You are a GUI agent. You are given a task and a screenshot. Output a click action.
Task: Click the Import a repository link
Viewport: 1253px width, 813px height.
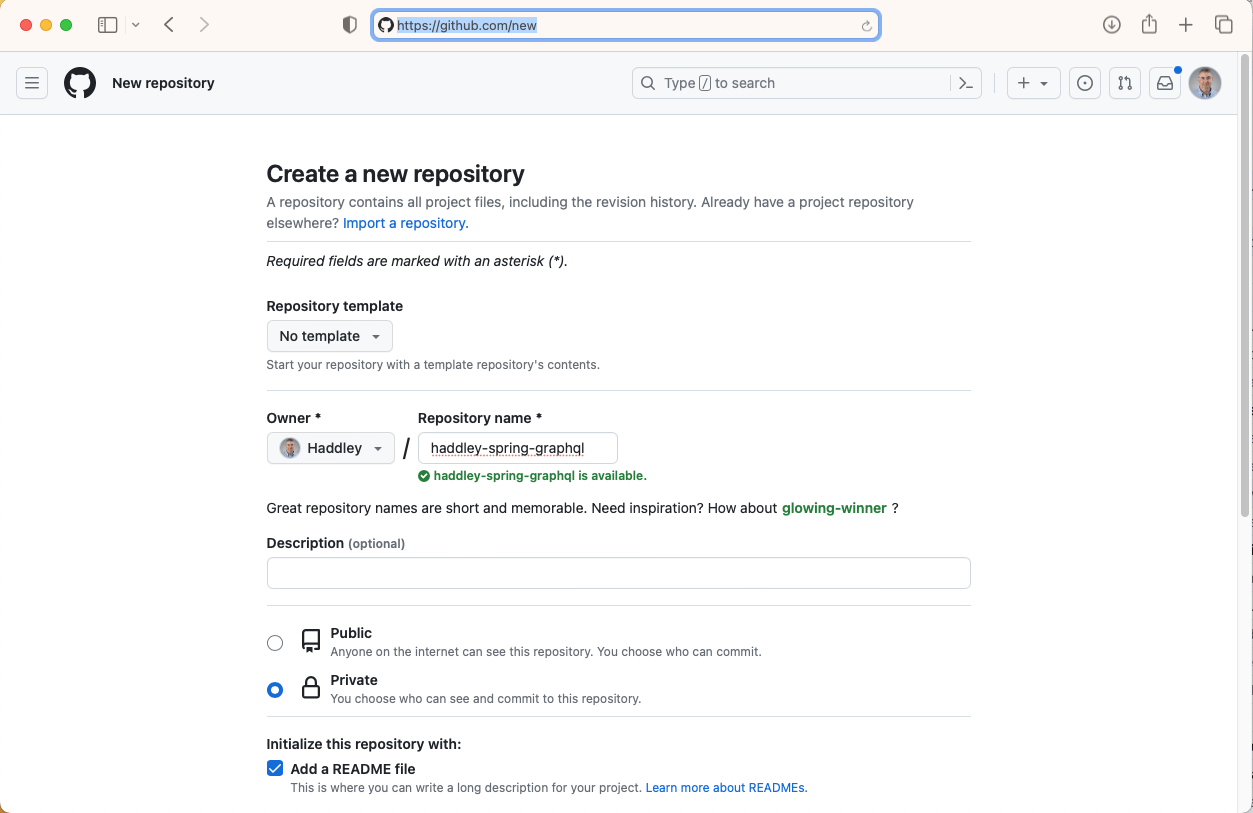coord(405,223)
